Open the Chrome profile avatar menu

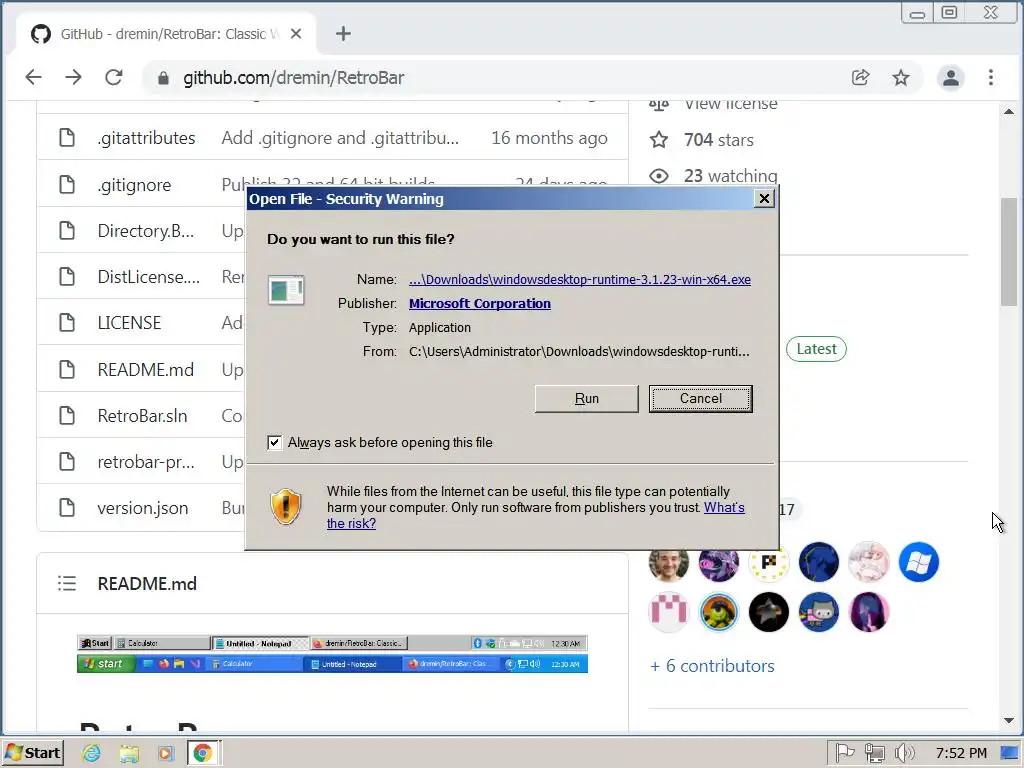point(951,78)
